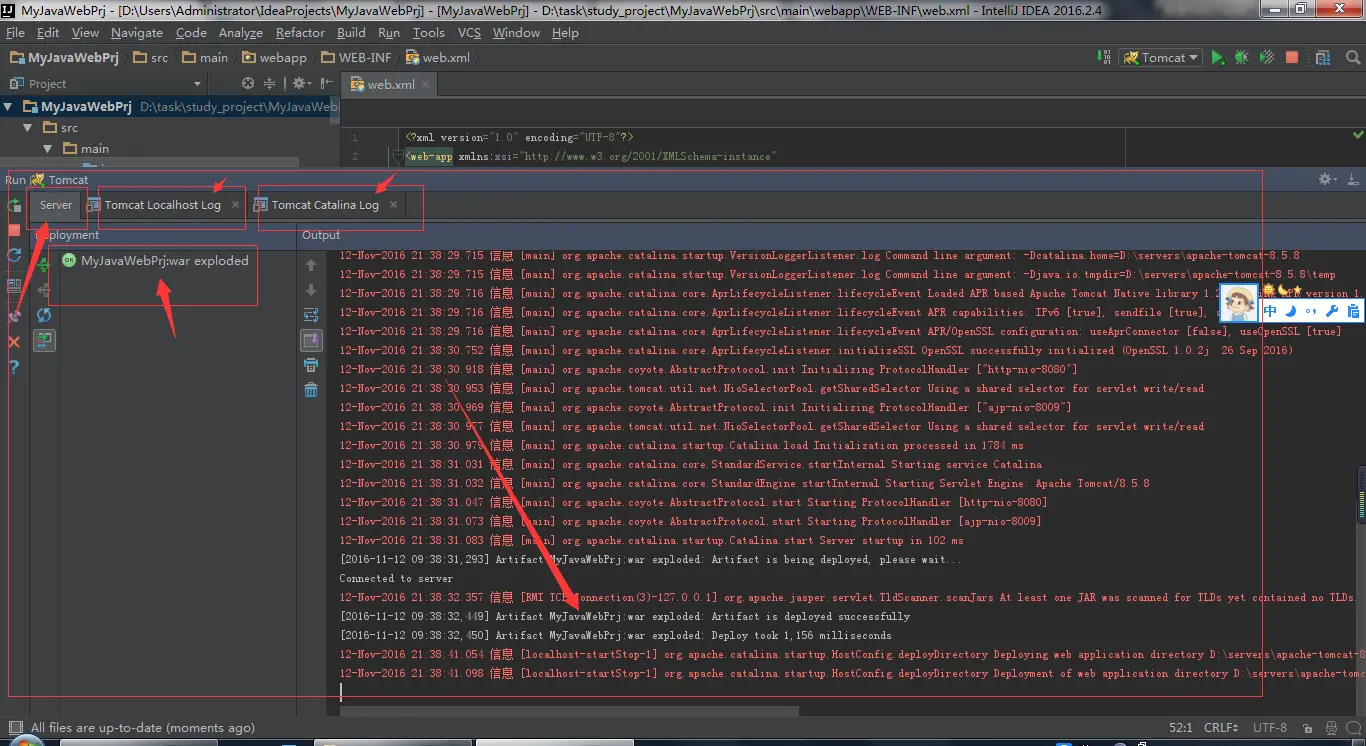Refresh deployment status icon
The image size is (1366, 746).
44,315
